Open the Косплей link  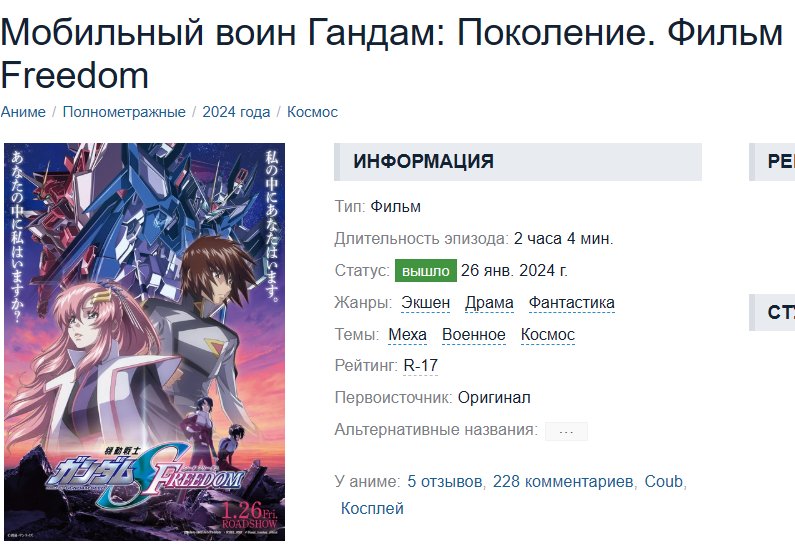click(x=372, y=508)
